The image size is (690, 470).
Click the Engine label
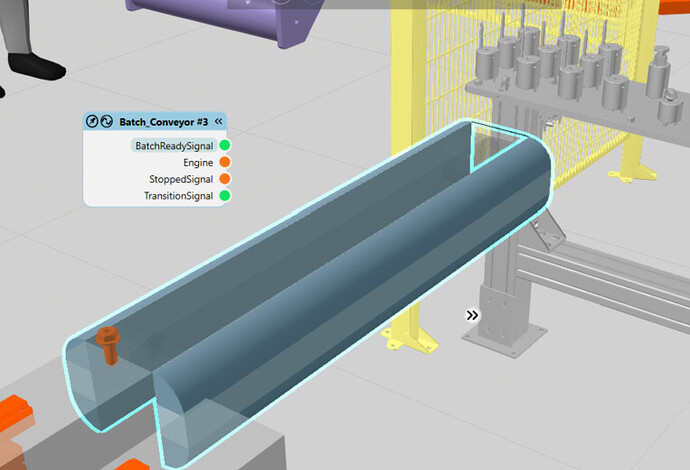pyautogui.click(x=198, y=163)
